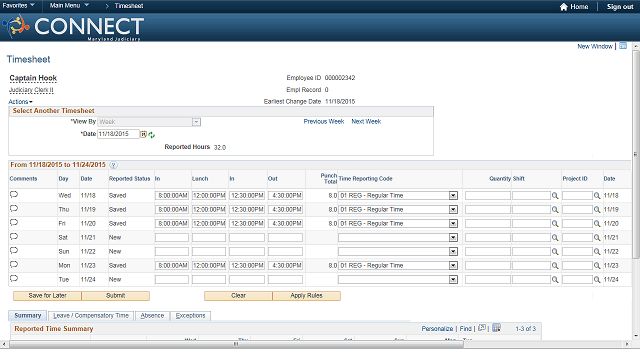Image resolution: width=640 pixels, height=360 pixels.
Task: Look up Shift for Mon 11/23 row
Action: 555,266
